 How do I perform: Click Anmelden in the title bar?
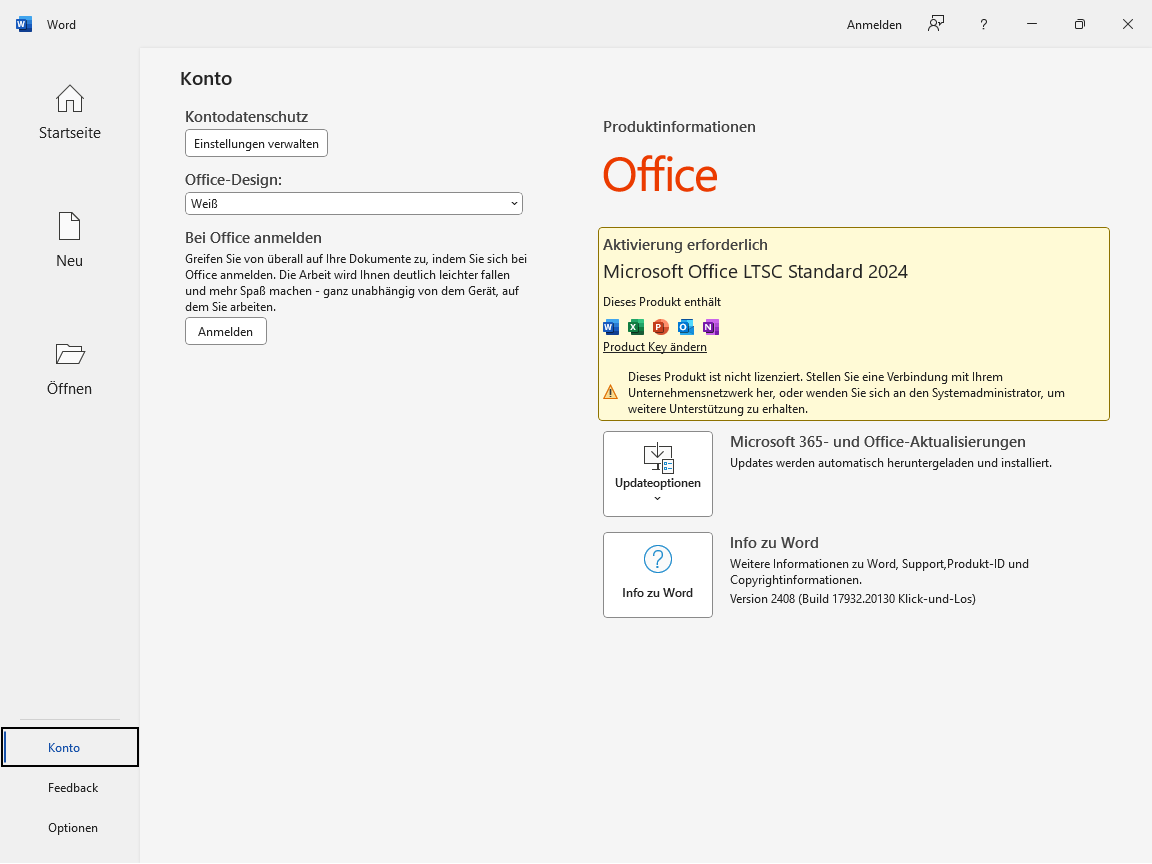pyautogui.click(x=874, y=25)
